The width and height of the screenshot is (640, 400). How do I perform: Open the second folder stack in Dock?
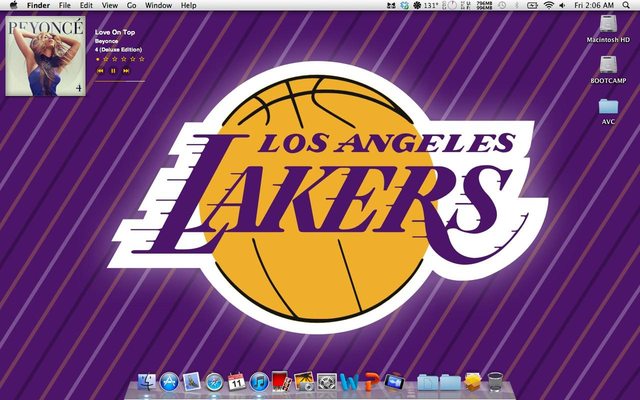pyautogui.click(x=450, y=382)
